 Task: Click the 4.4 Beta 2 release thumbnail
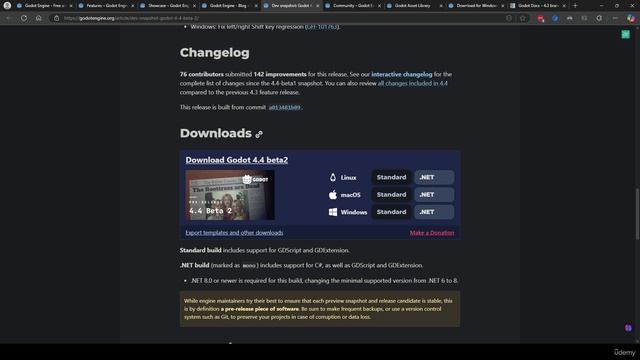tap(230, 195)
